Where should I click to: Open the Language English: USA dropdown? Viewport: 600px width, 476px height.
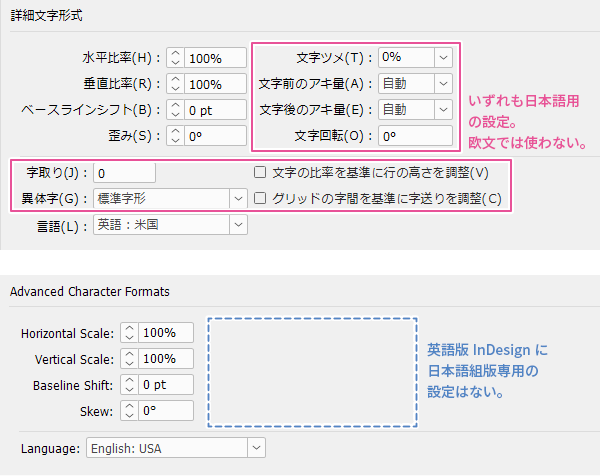click(x=256, y=447)
